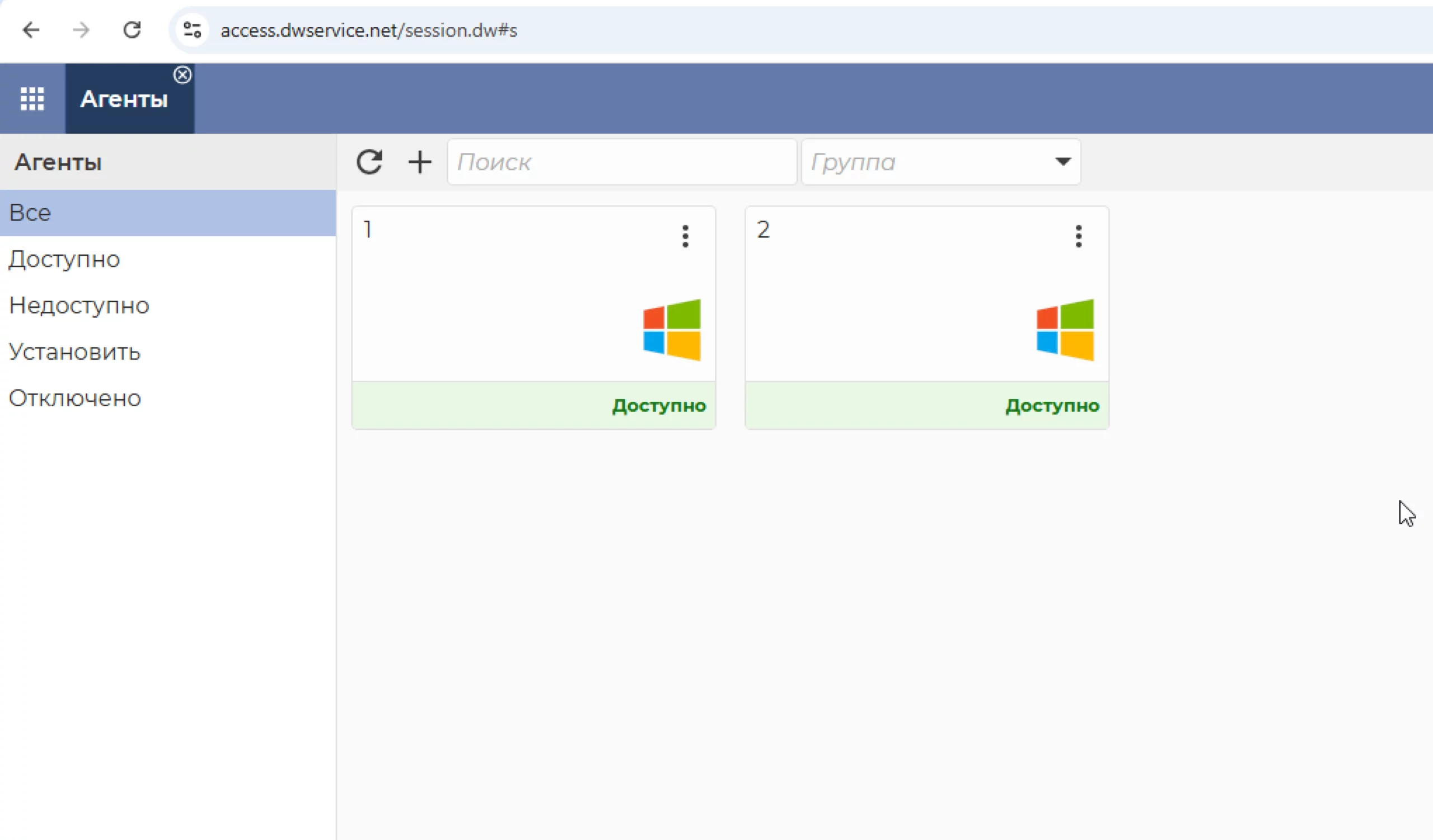Expand the Группа dropdown arrow
The height and width of the screenshot is (840, 1433).
[x=1062, y=162]
